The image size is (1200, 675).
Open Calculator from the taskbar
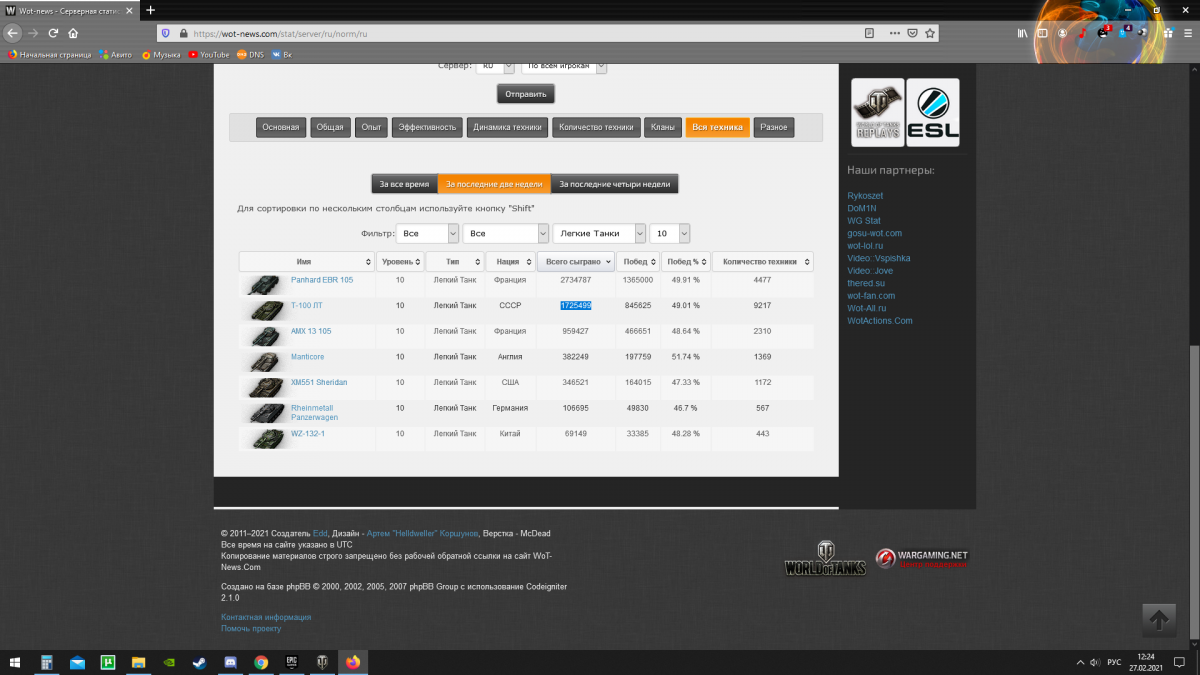point(46,662)
